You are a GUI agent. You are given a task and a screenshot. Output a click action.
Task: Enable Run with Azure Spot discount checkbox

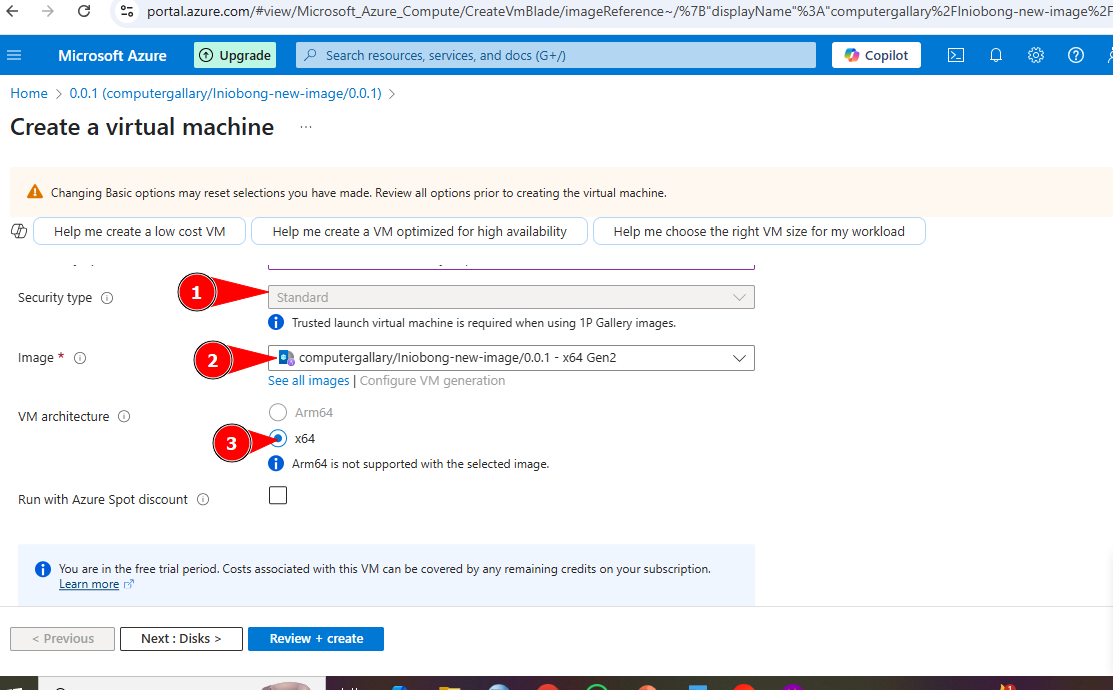[x=278, y=495]
